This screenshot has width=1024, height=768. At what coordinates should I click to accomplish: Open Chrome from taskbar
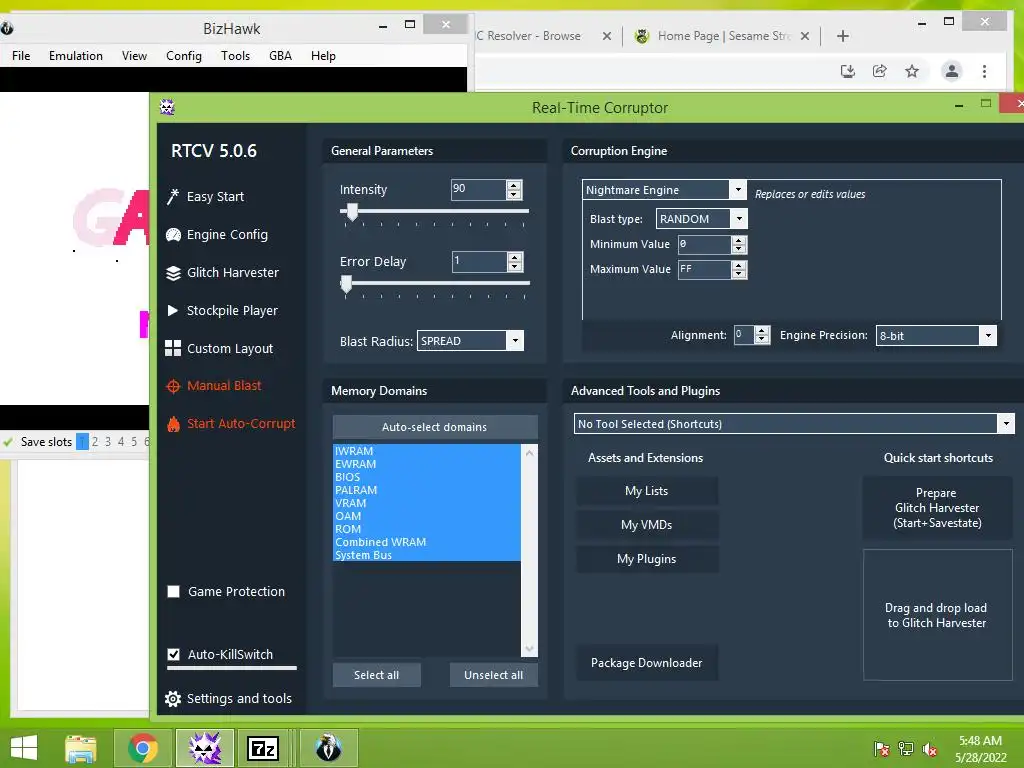(x=142, y=748)
